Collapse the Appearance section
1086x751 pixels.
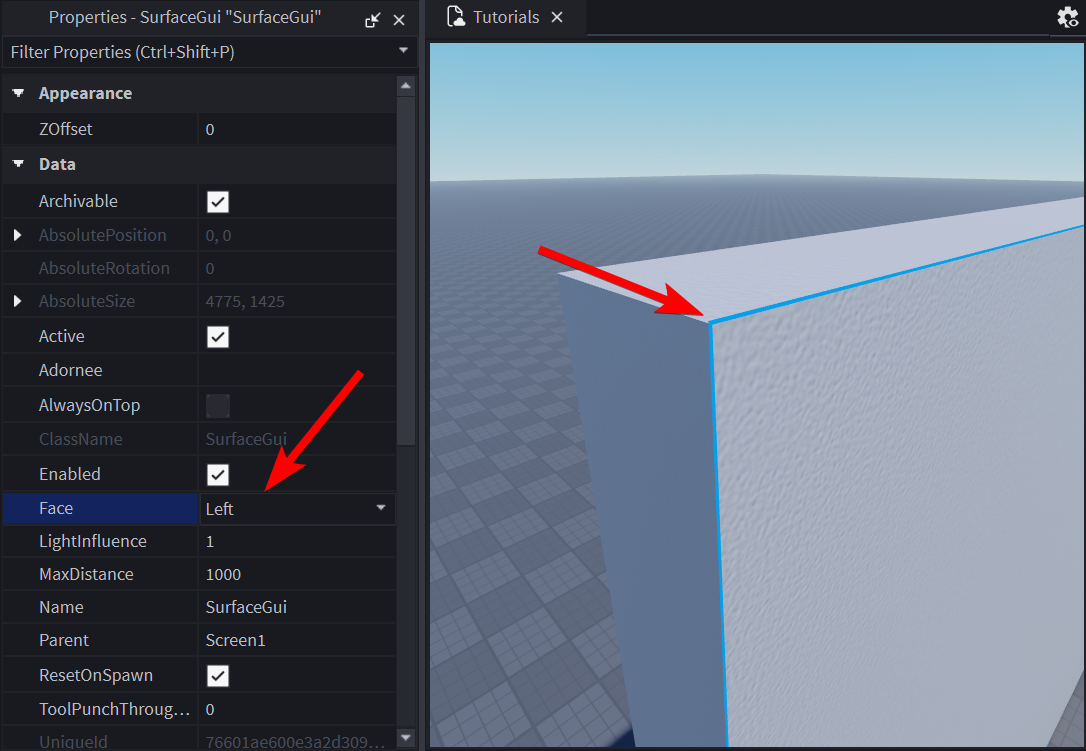click(17, 93)
